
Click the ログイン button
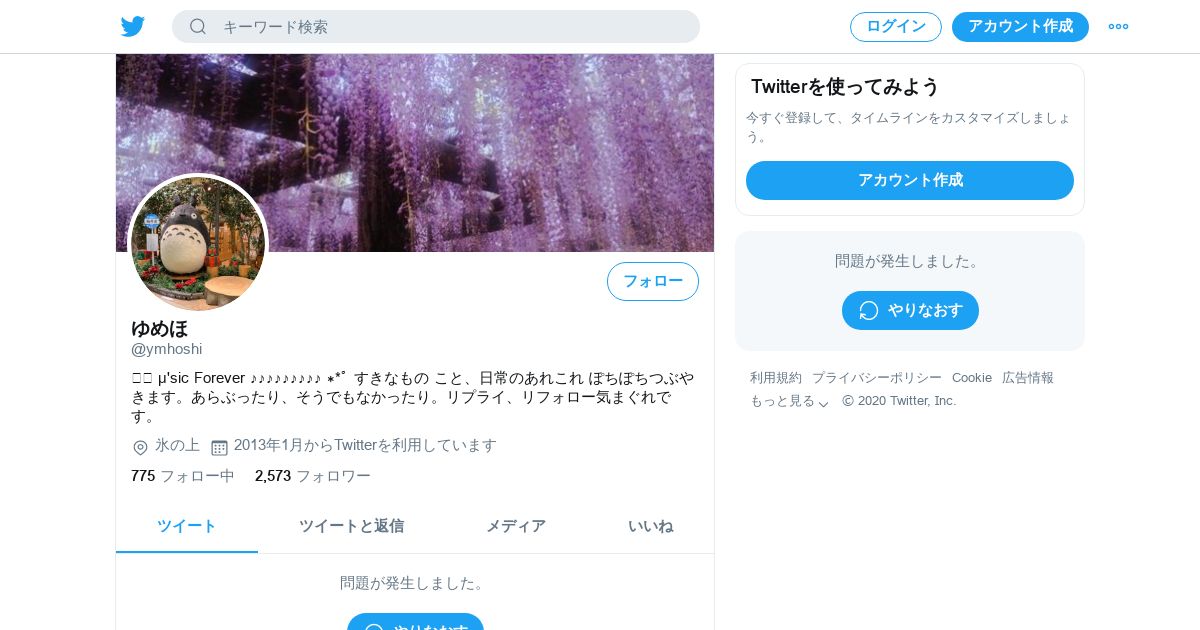[896, 27]
